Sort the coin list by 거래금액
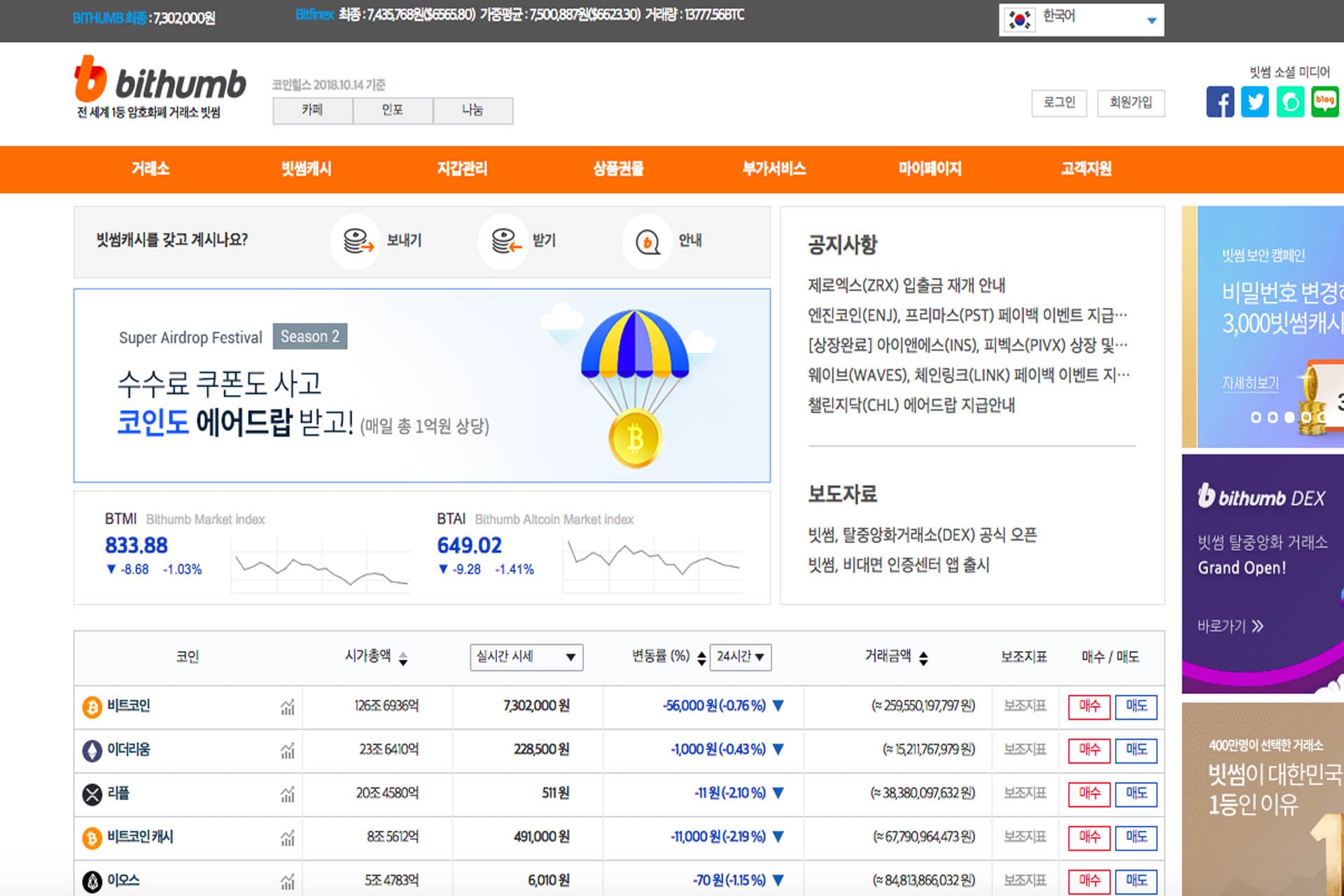The width and height of the screenshot is (1344, 896). pyautogui.click(x=923, y=658)
